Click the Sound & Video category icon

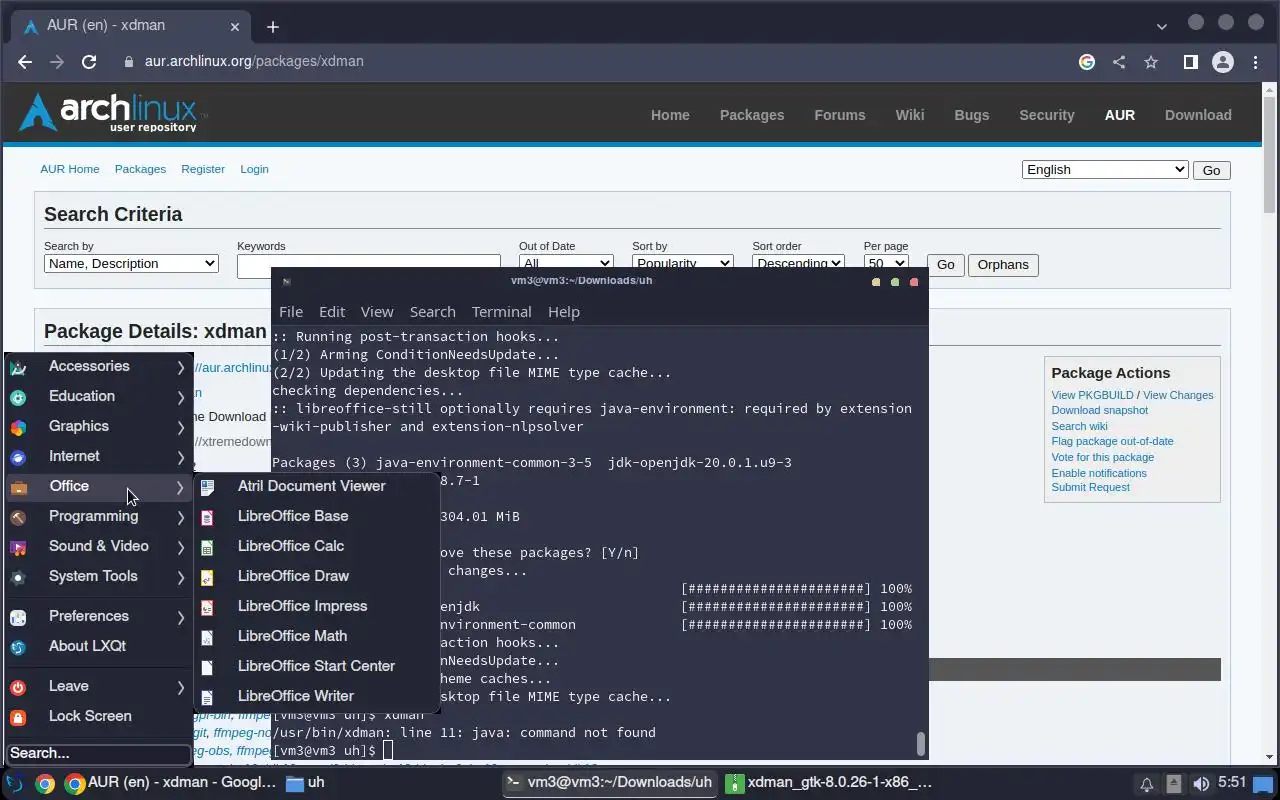(x=18, y=547)
